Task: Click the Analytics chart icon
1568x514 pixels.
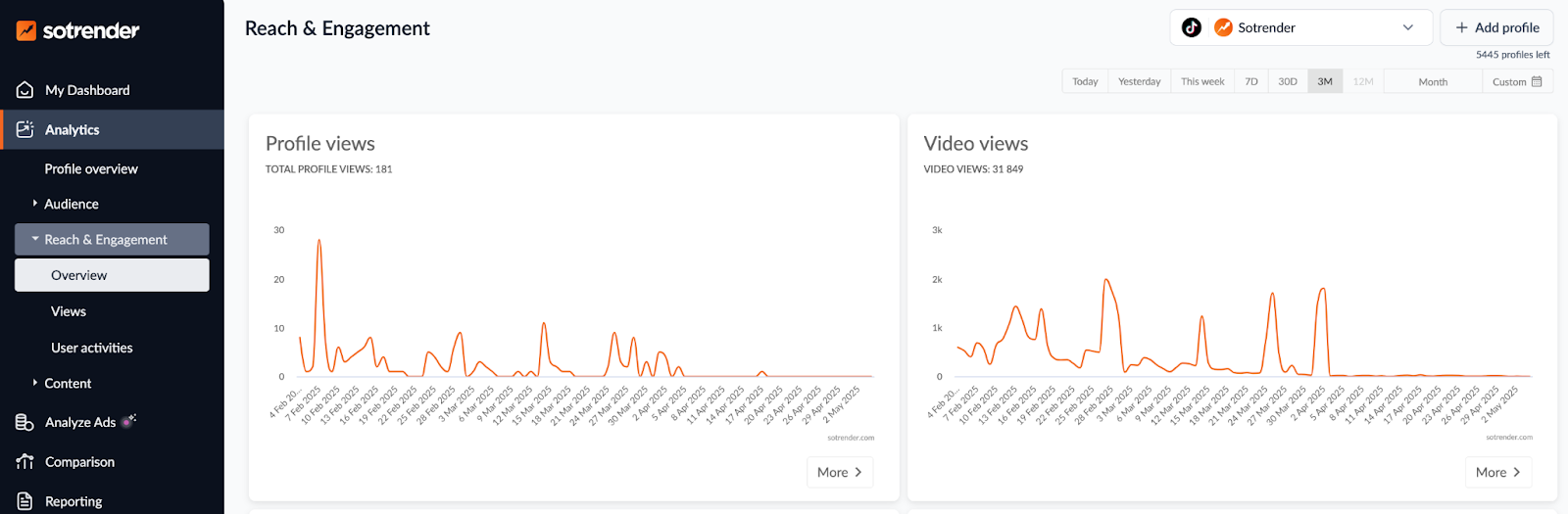Action: [x=25, y=129]
